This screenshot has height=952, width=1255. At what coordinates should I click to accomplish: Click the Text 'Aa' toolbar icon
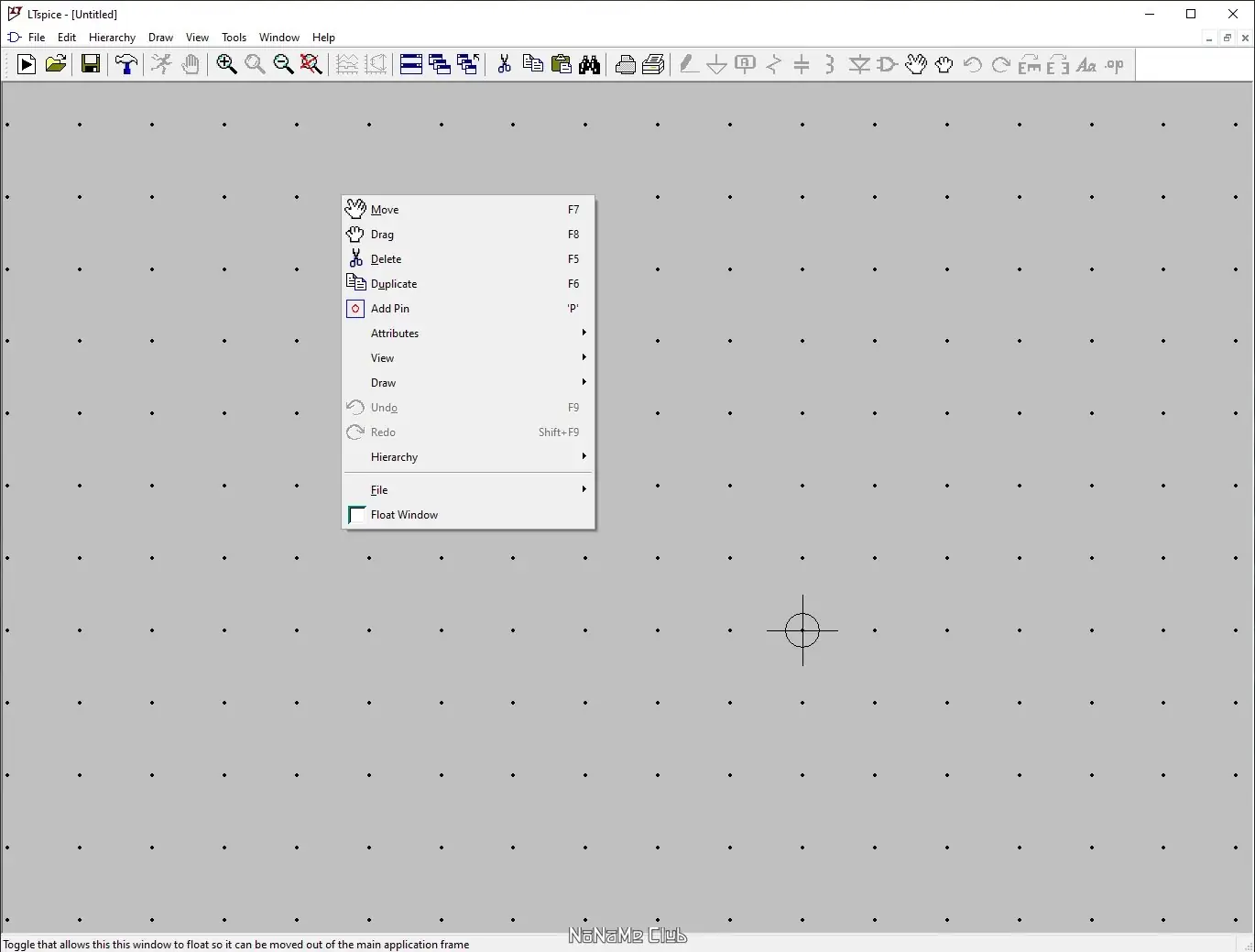click(1086, 64)
